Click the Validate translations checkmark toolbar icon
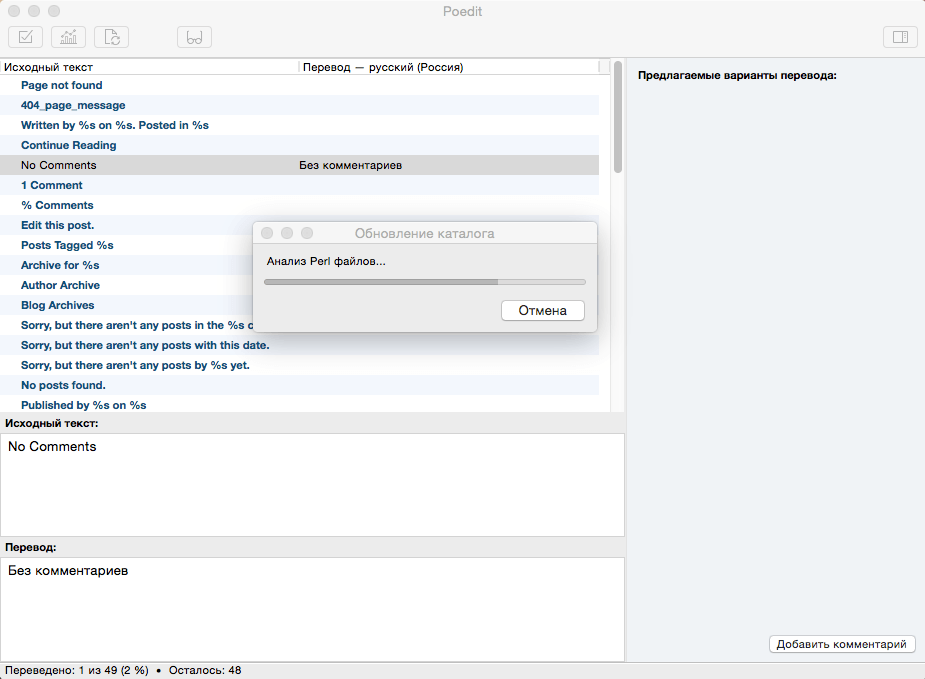 tap(25, 37)
